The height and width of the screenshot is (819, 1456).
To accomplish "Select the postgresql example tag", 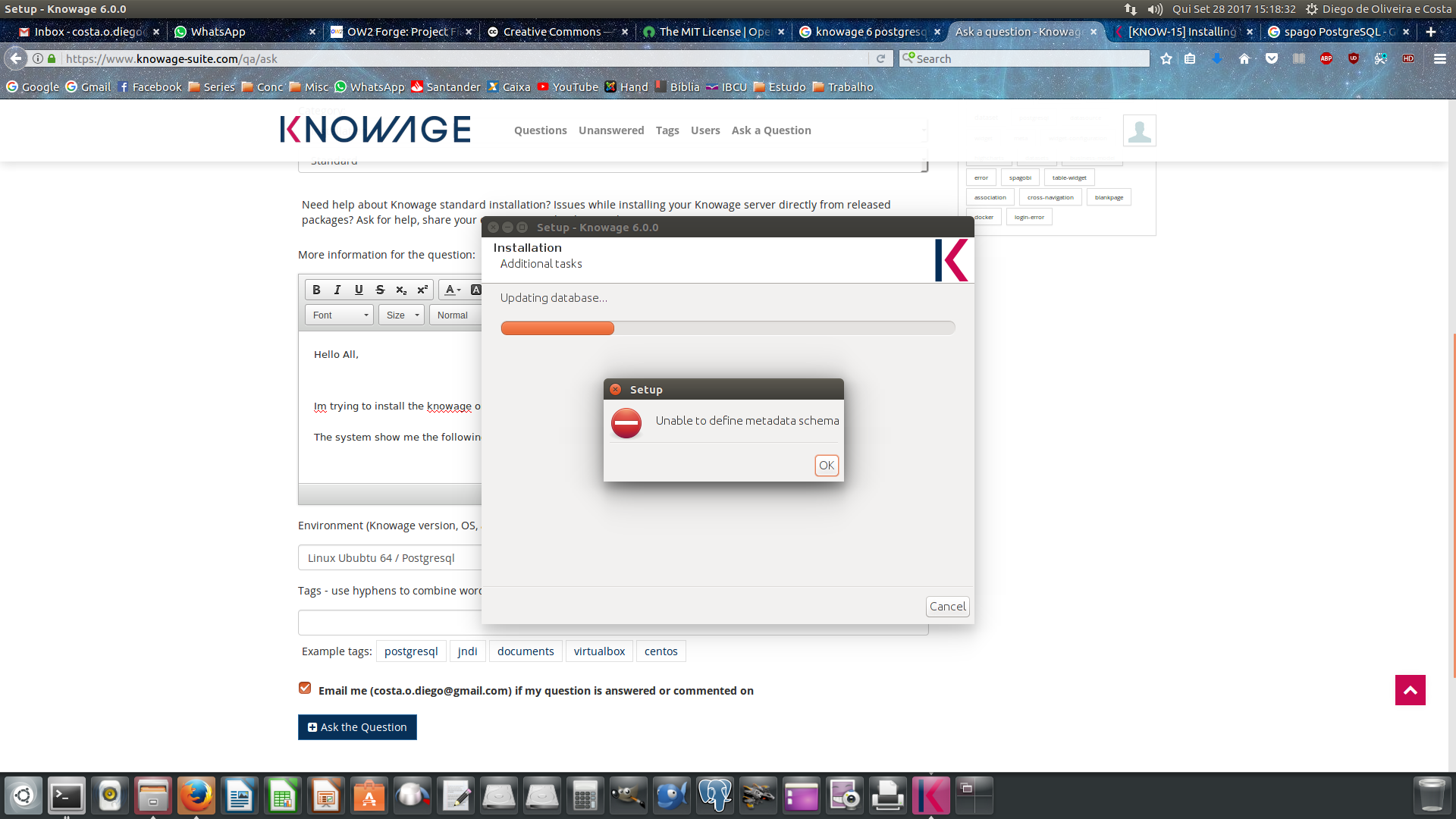I will coord(411,651).
